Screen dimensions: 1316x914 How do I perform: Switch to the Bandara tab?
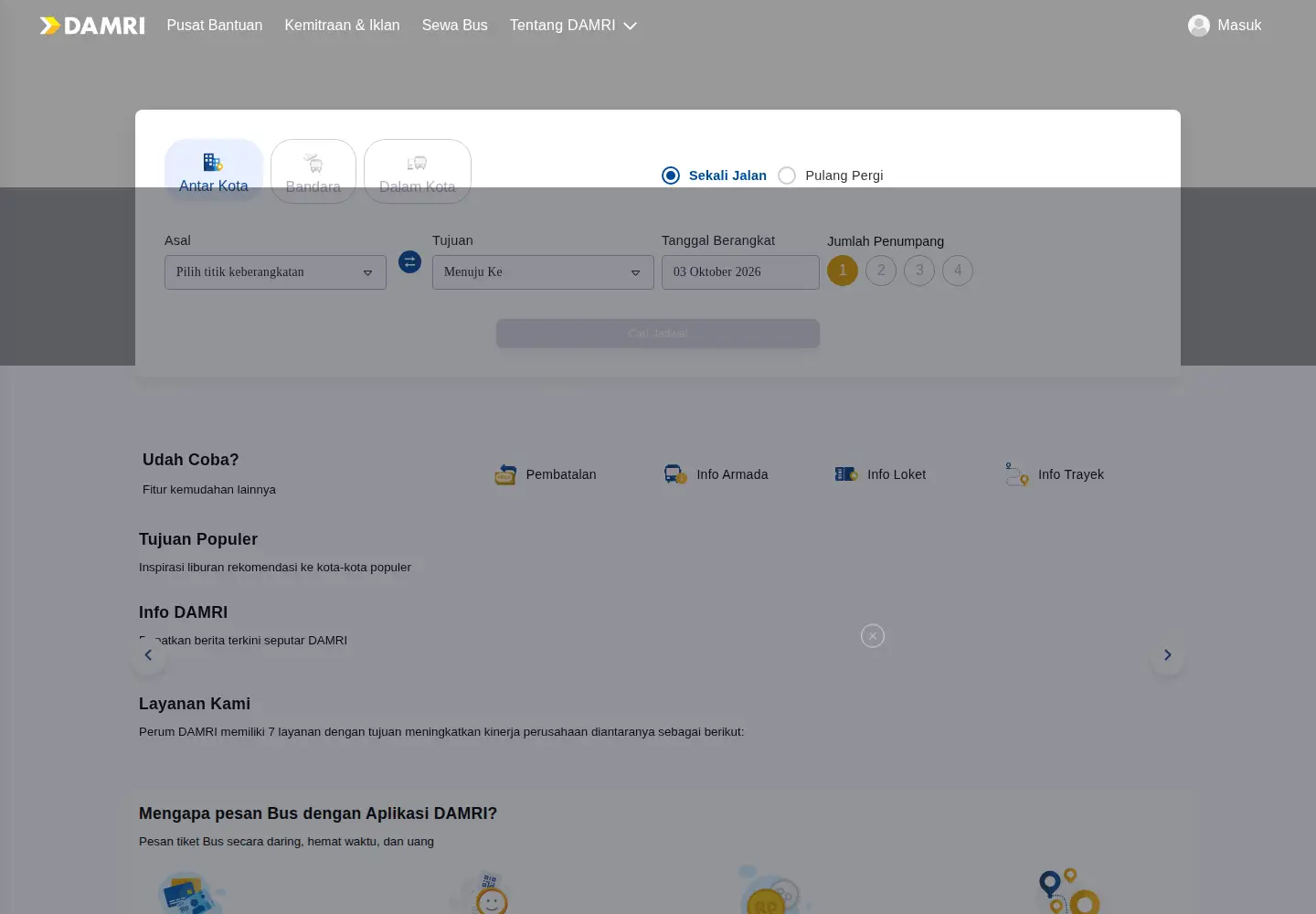tap(313, 171)
